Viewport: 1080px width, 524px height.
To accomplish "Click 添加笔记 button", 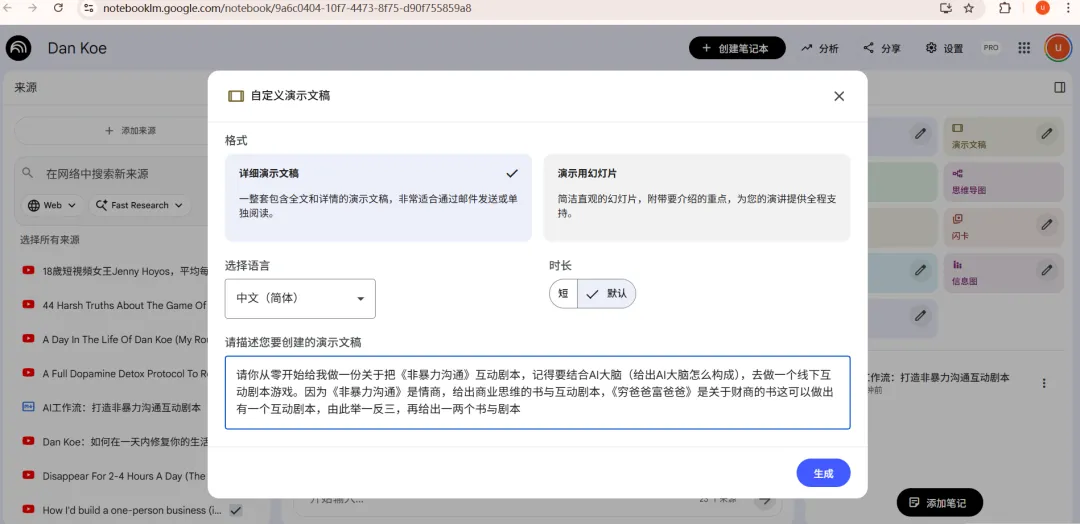I will tap(939, 503).
